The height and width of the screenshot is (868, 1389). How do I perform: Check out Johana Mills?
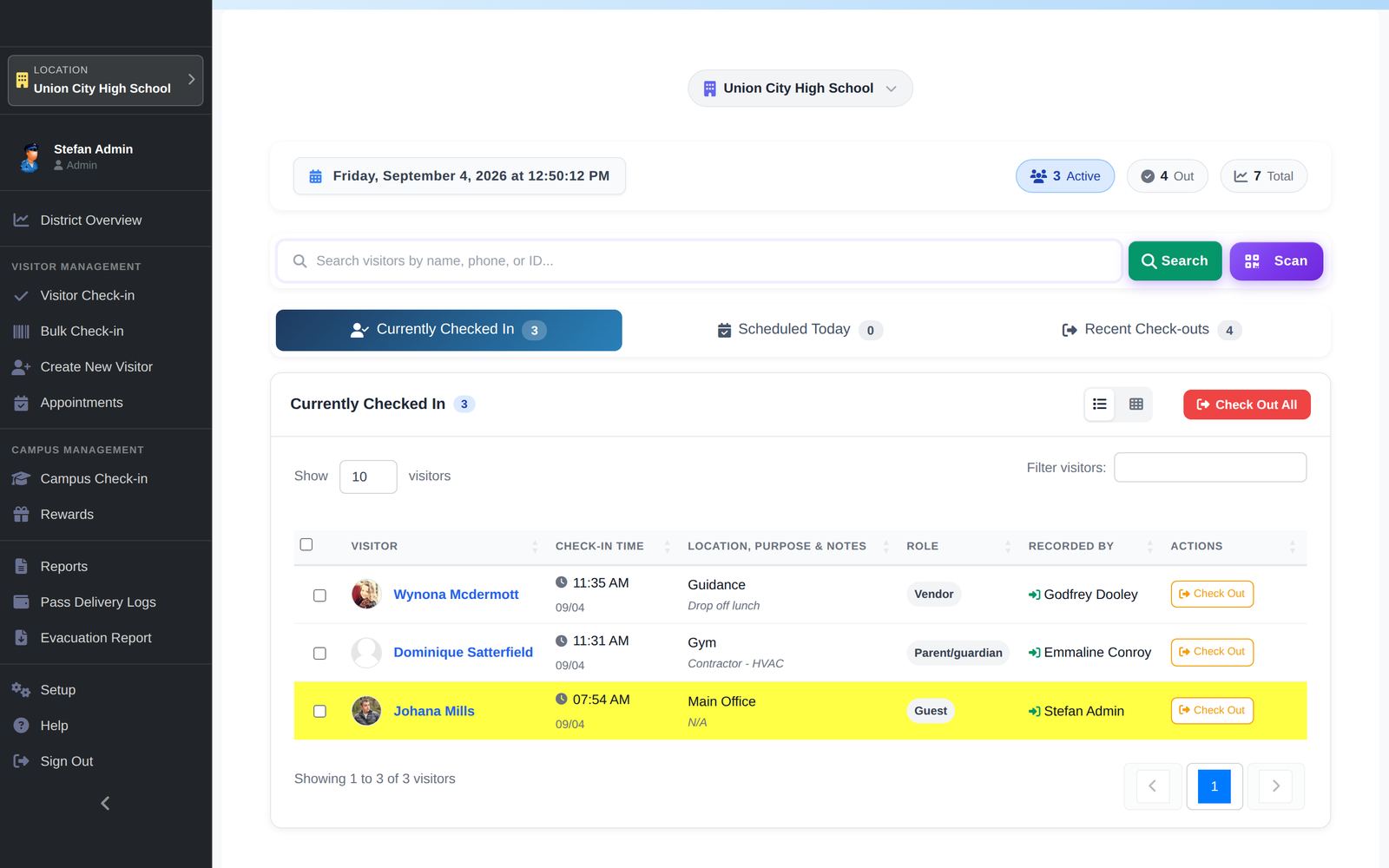(x=1212, y=711)
